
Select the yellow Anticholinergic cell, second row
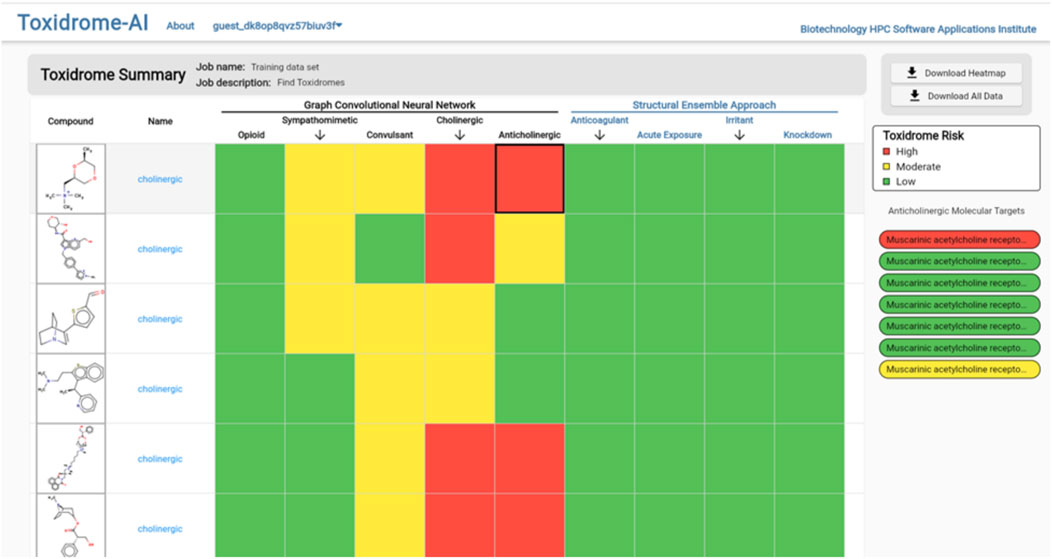coord(529,249)
